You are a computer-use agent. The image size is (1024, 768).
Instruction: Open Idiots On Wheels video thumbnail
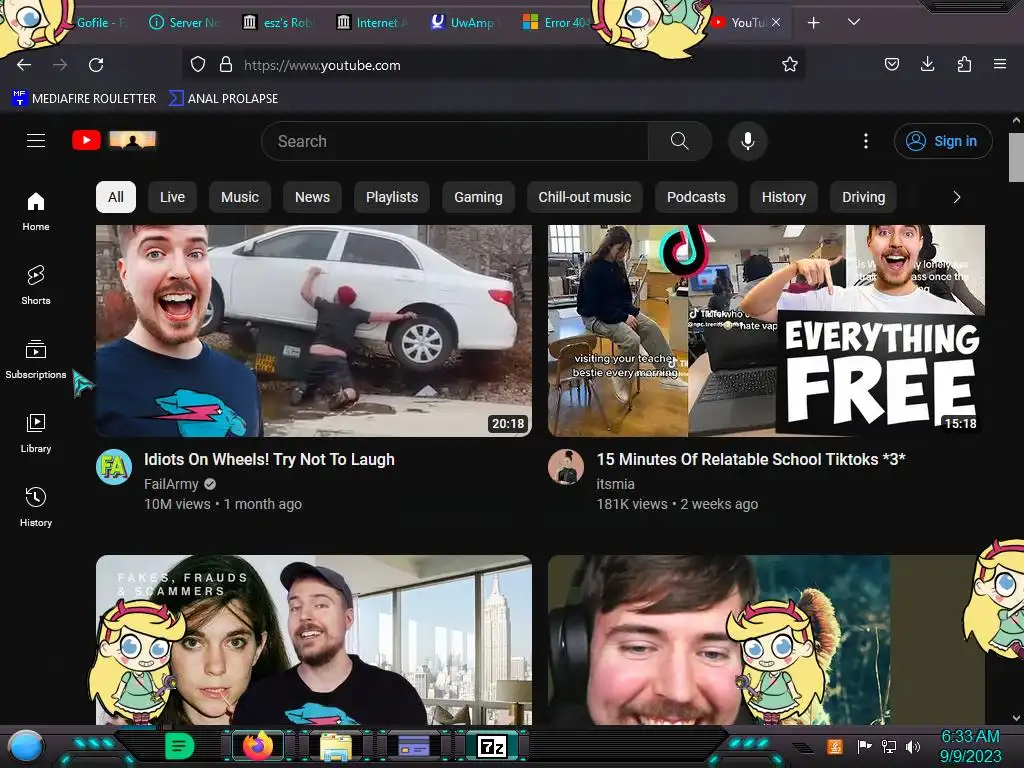click(313, 330)
